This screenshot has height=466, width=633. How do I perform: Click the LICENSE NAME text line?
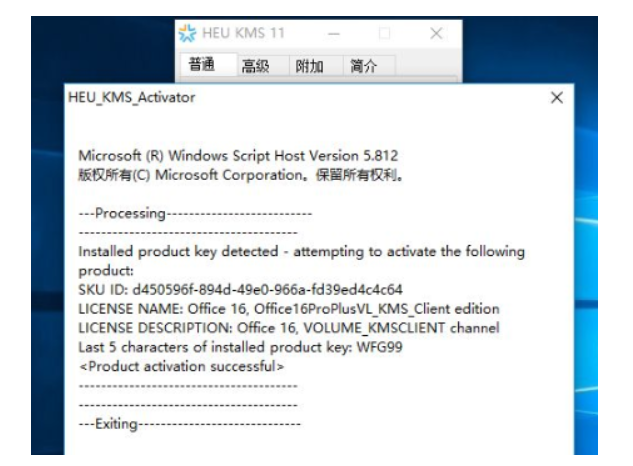click(x=289, y=309)
